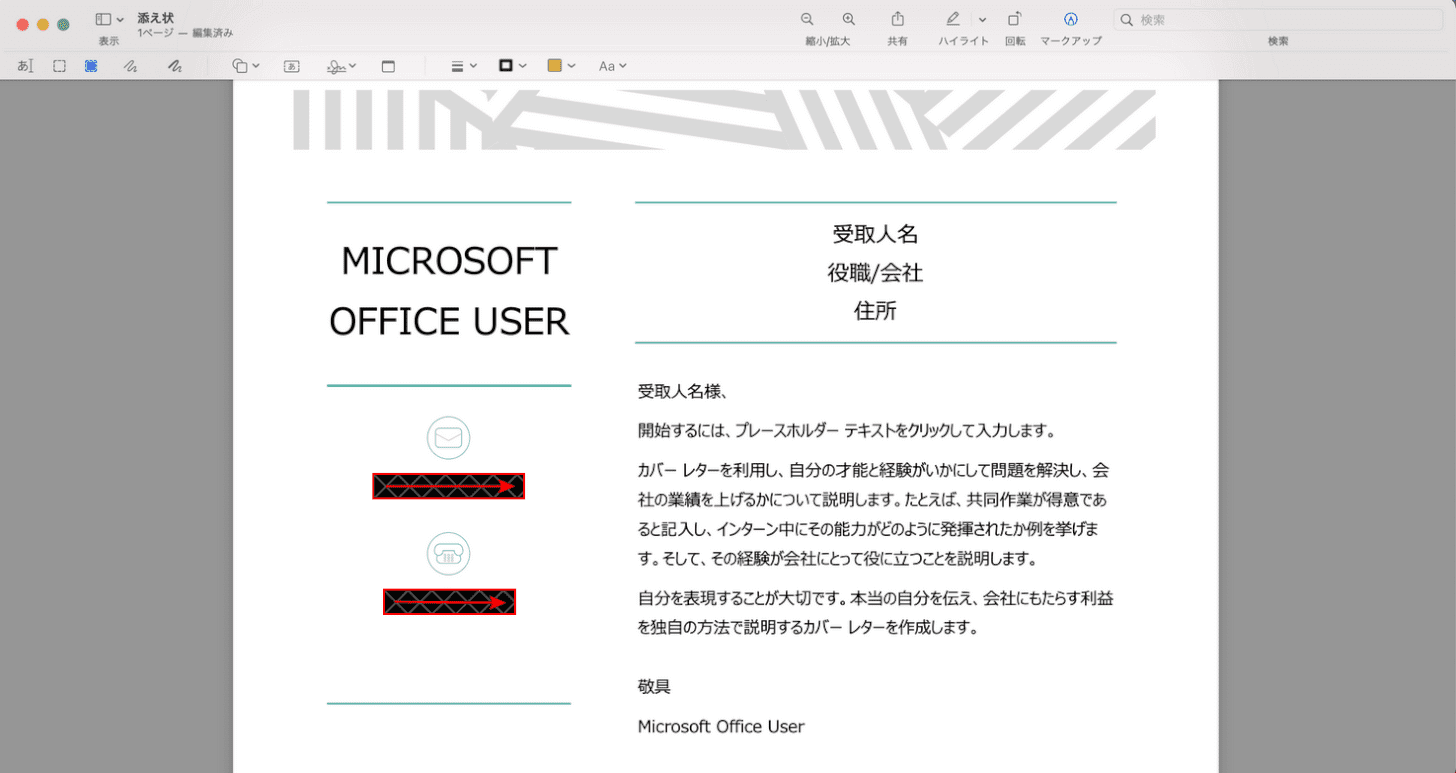Viewport: 1456px width, 773px height.
Task: Open the Aa text style dropdown
Action: pyautogui.click(x=612, y=66)
